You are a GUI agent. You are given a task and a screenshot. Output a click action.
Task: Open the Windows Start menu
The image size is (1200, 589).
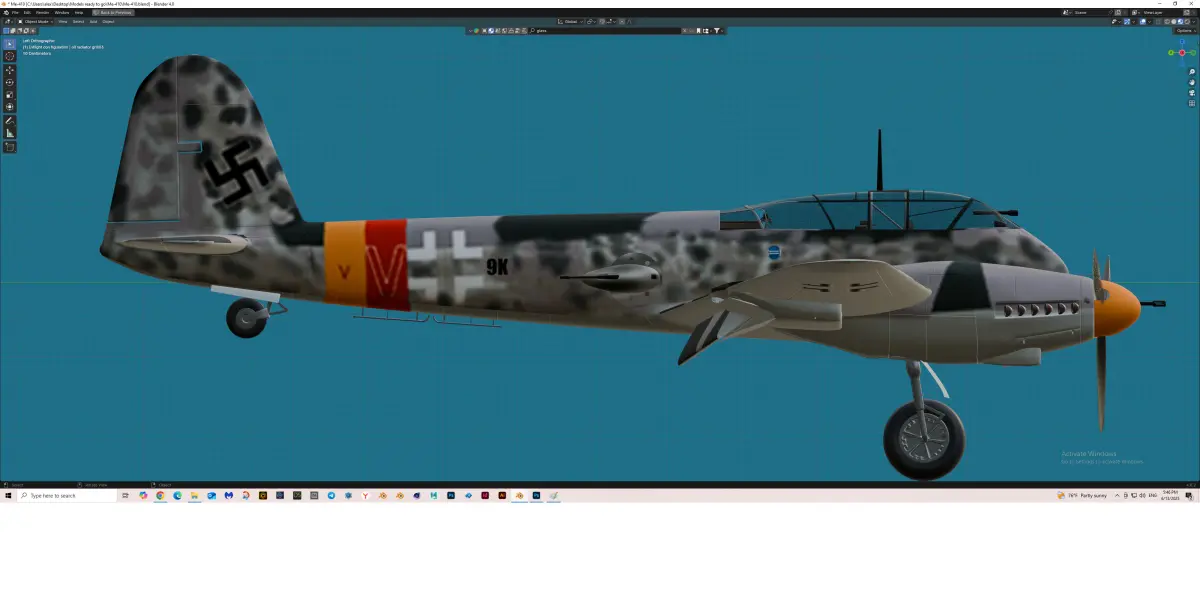[8, 495]
